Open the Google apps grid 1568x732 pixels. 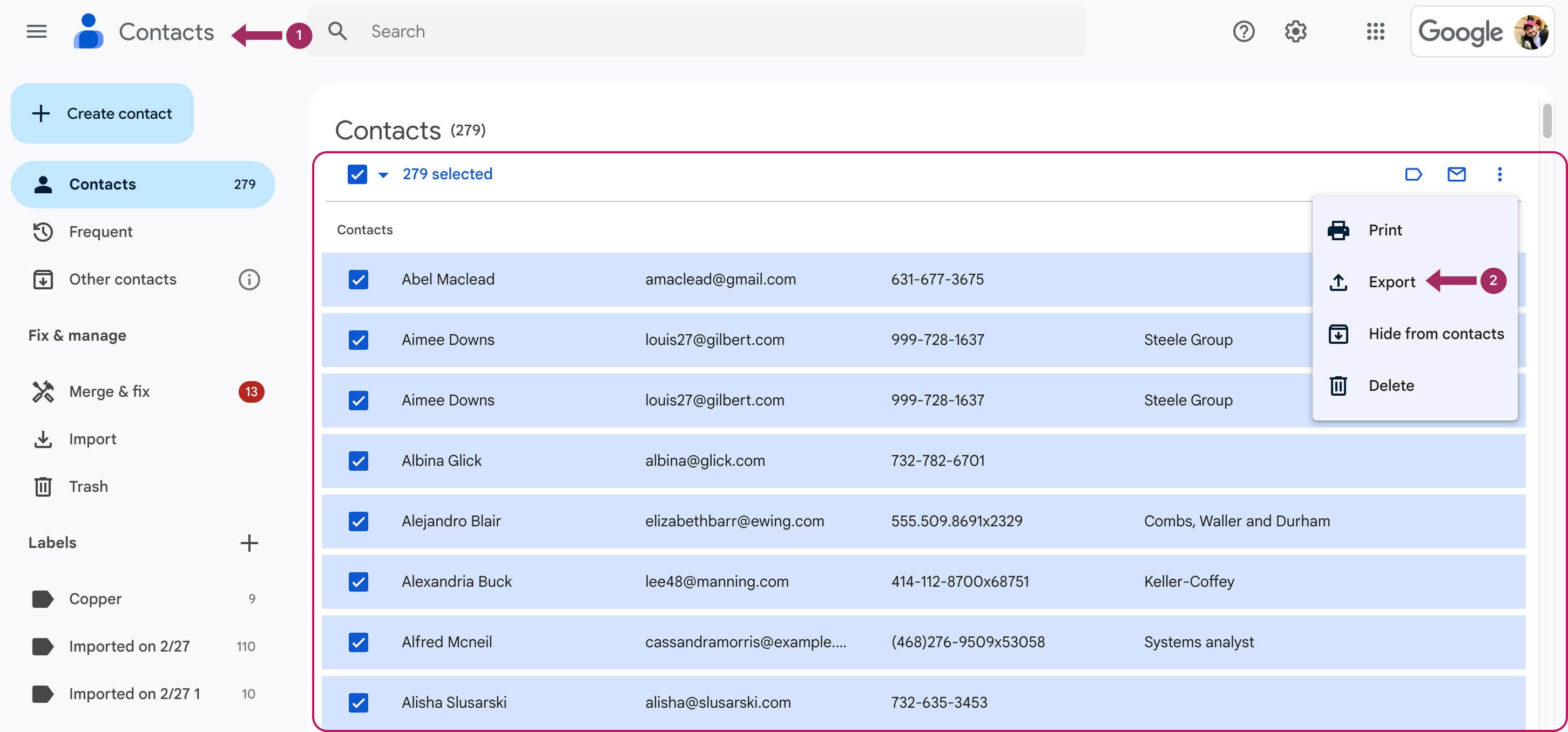(x=1375, y=32)
